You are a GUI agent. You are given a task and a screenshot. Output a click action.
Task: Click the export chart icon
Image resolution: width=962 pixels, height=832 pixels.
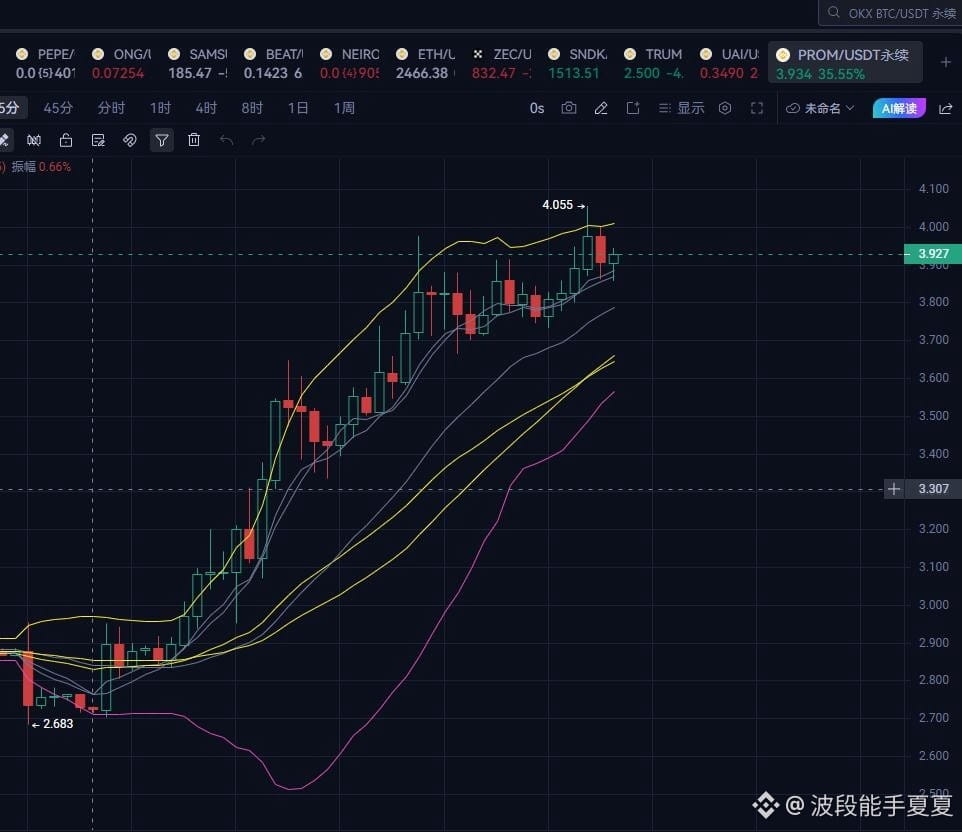(633, 109)
